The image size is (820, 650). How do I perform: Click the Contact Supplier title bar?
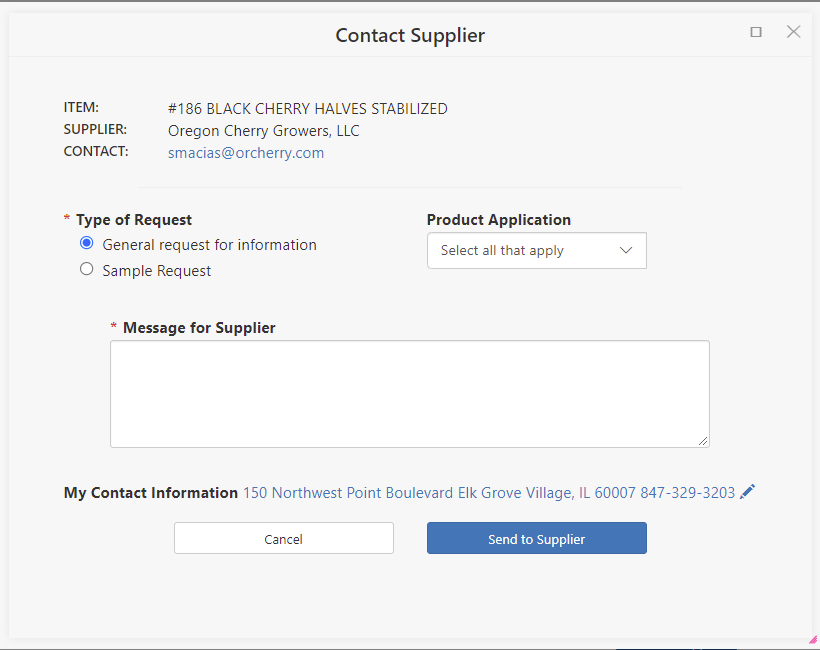click(410, 35)
